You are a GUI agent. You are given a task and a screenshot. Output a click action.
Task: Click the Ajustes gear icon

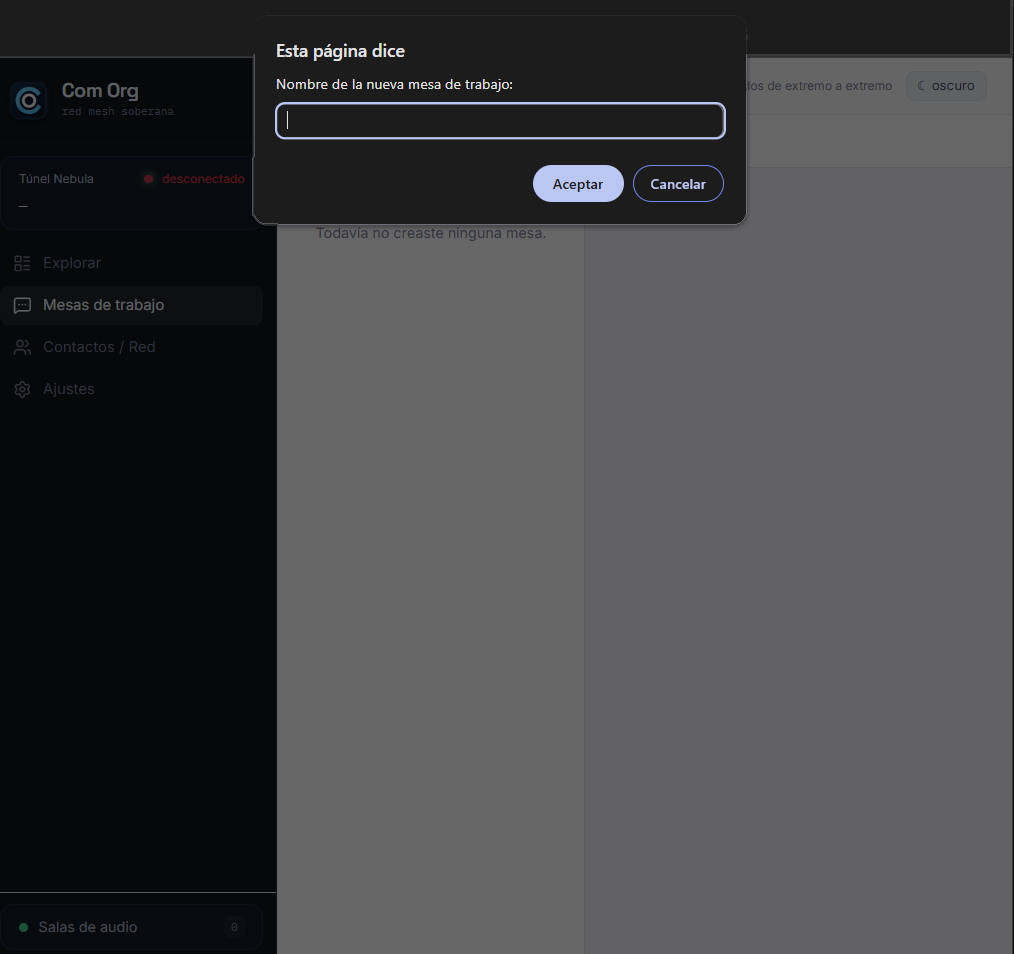tap(23, 389)
